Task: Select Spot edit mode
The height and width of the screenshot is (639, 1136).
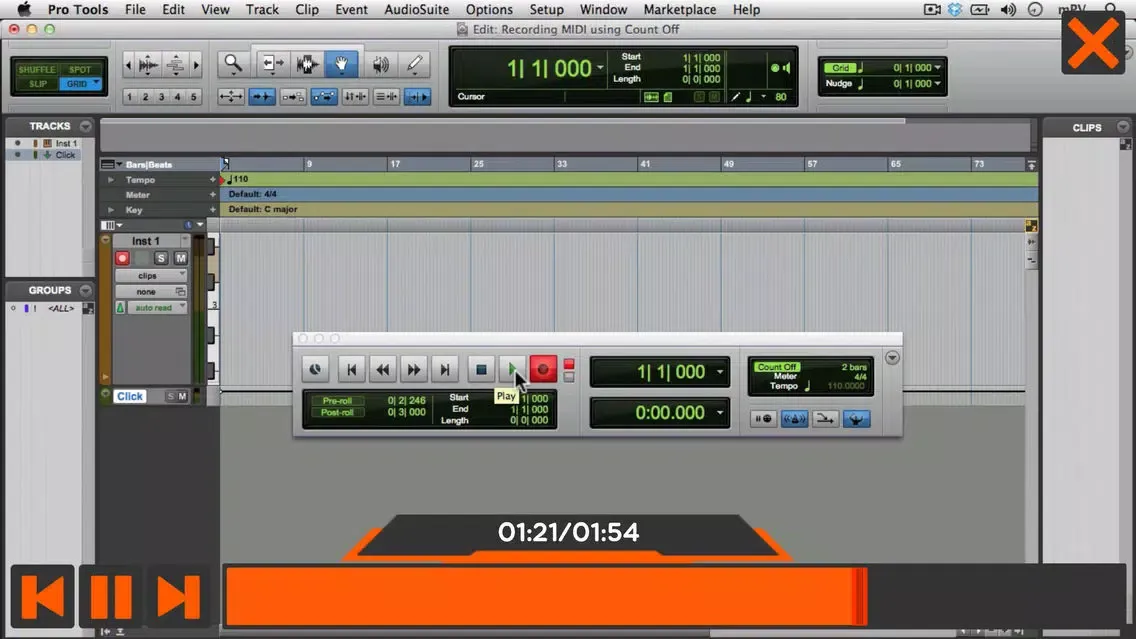Action: tap(80, 70)
